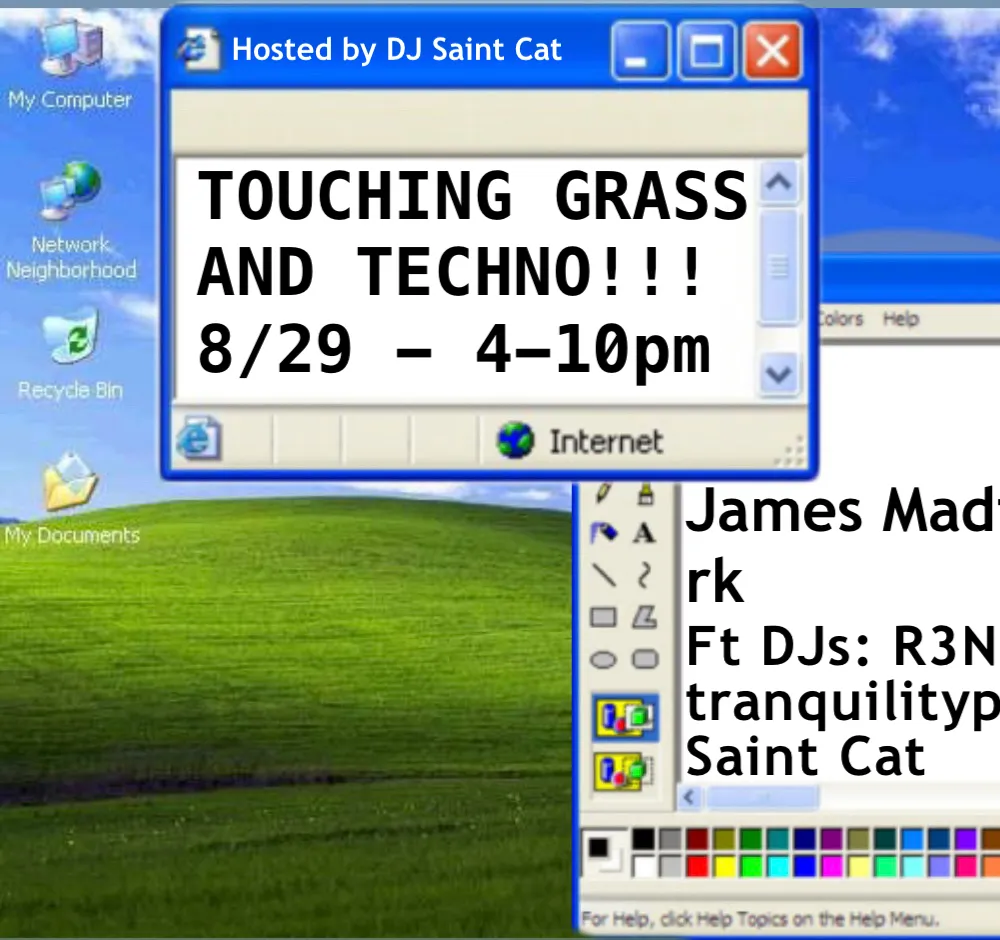Select the Pencil tool in Paint
1000x940 pixels.
[x=603, y=492]
